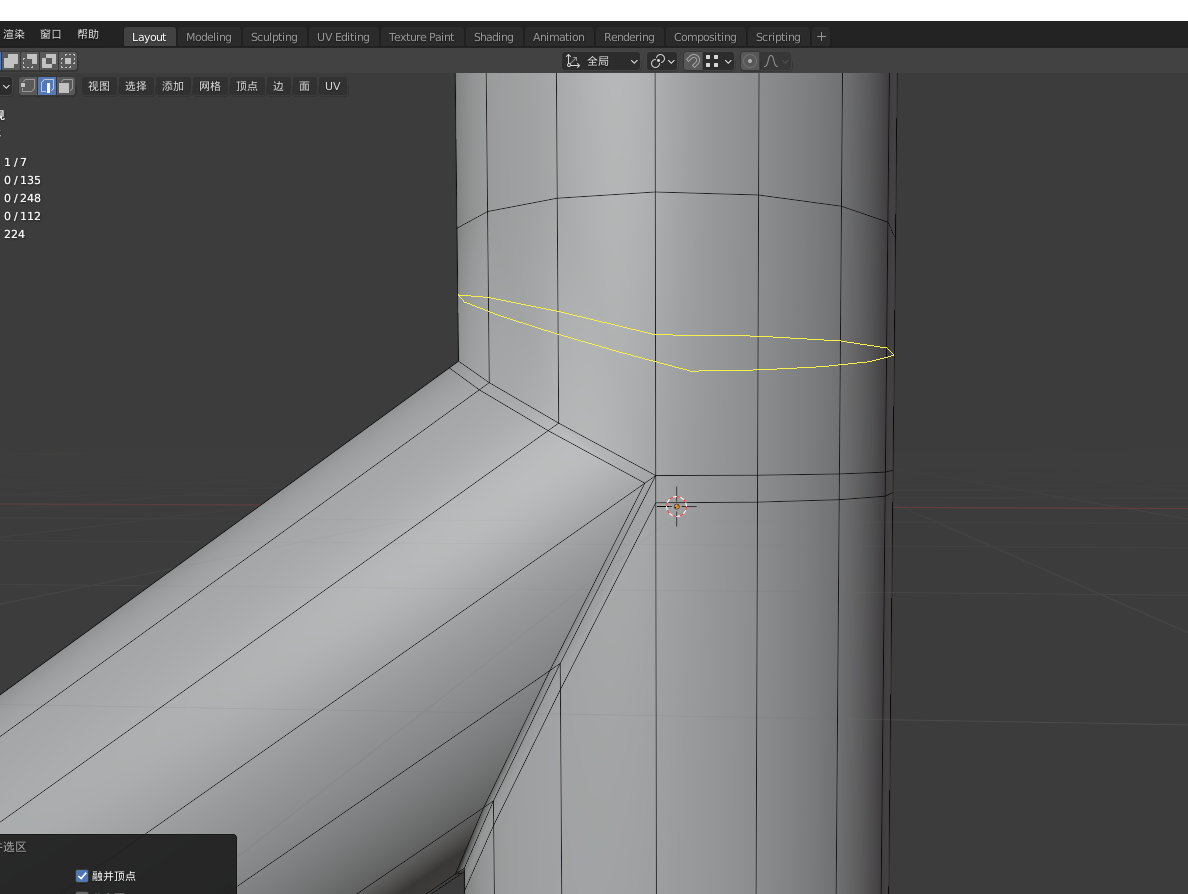Toggle the 融并顶点 checkbox
This screenshot has width=1188, height=894.
click(81, 876)
